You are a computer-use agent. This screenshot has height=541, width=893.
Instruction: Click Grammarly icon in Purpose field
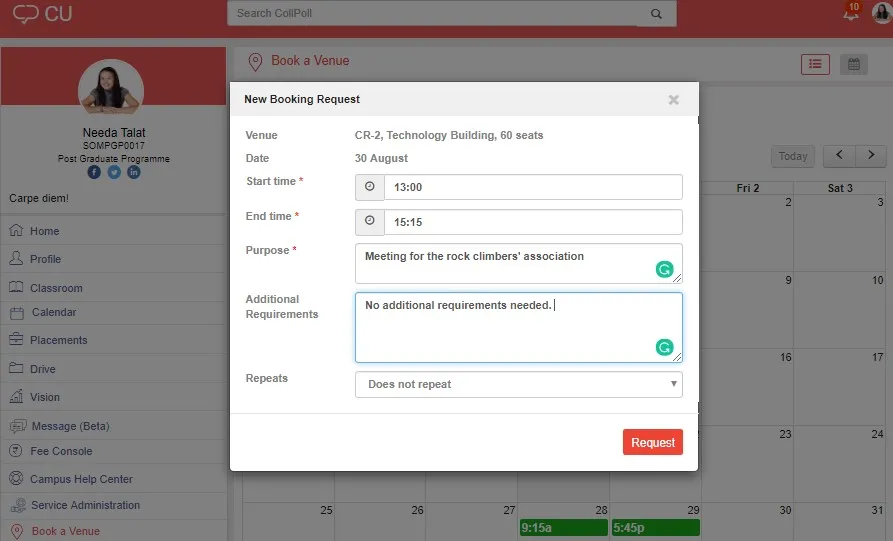point(664,269)
